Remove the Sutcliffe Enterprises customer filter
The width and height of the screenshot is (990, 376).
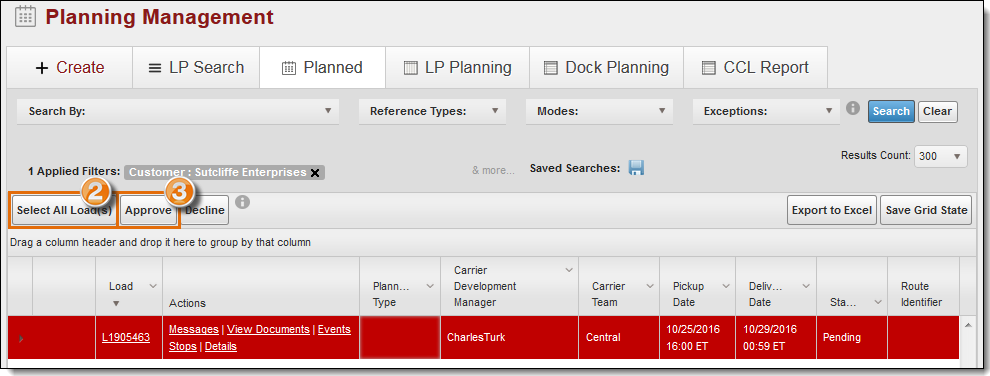click(x=315, y=173)
